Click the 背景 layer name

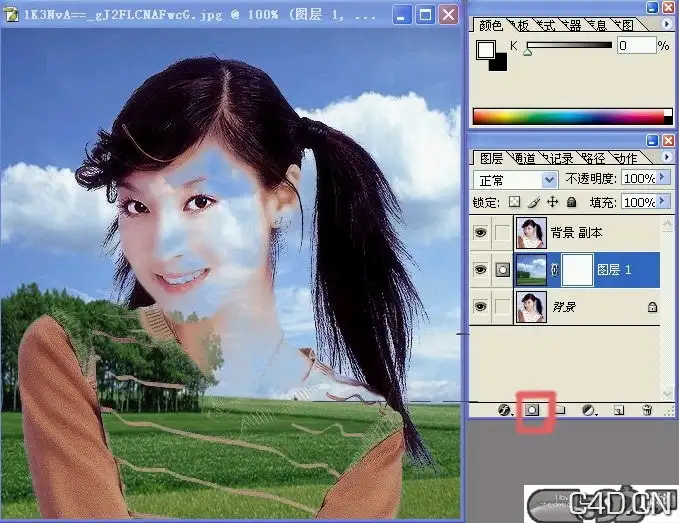[564, 307]
